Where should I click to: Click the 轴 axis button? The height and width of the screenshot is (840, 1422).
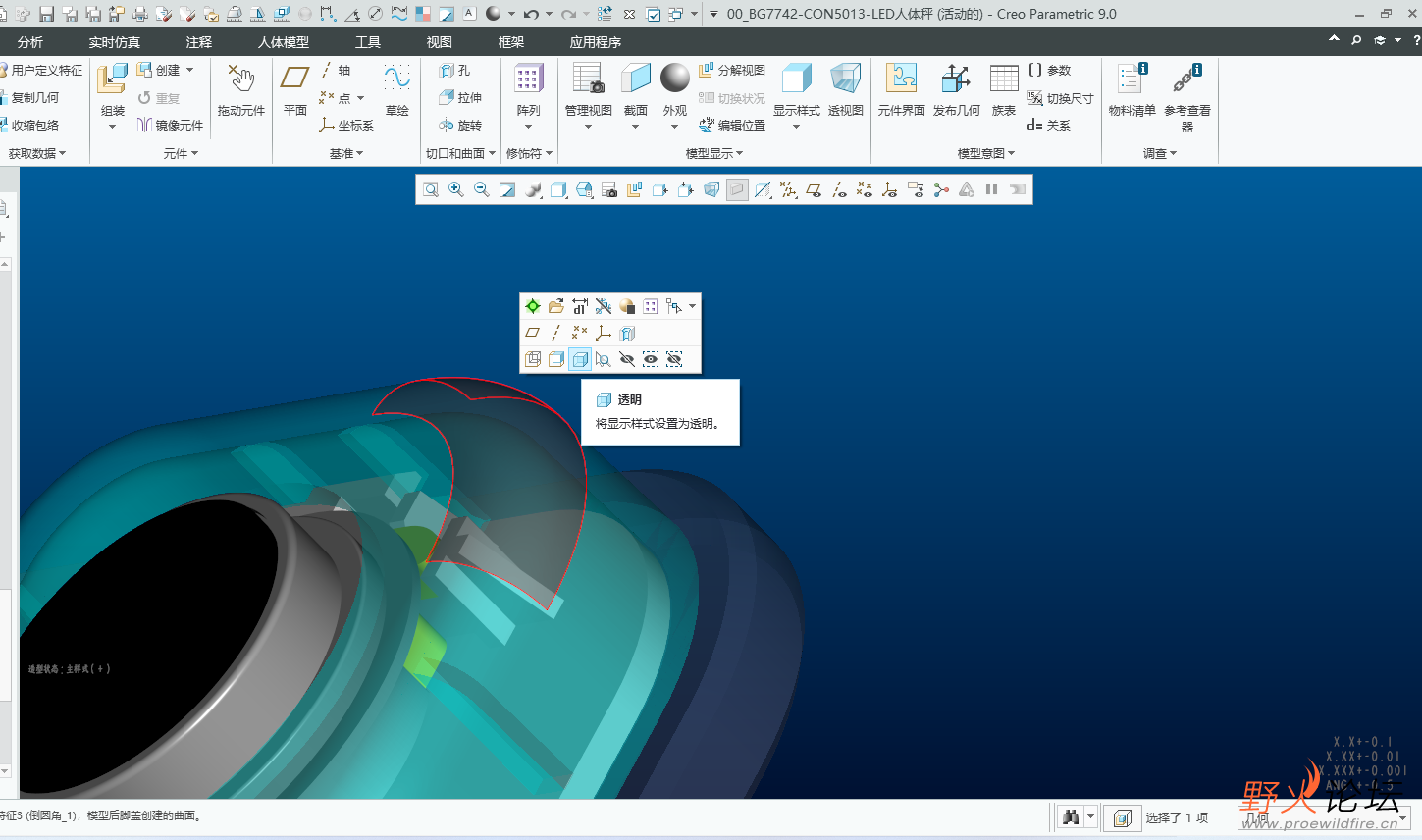coord(336,70)
